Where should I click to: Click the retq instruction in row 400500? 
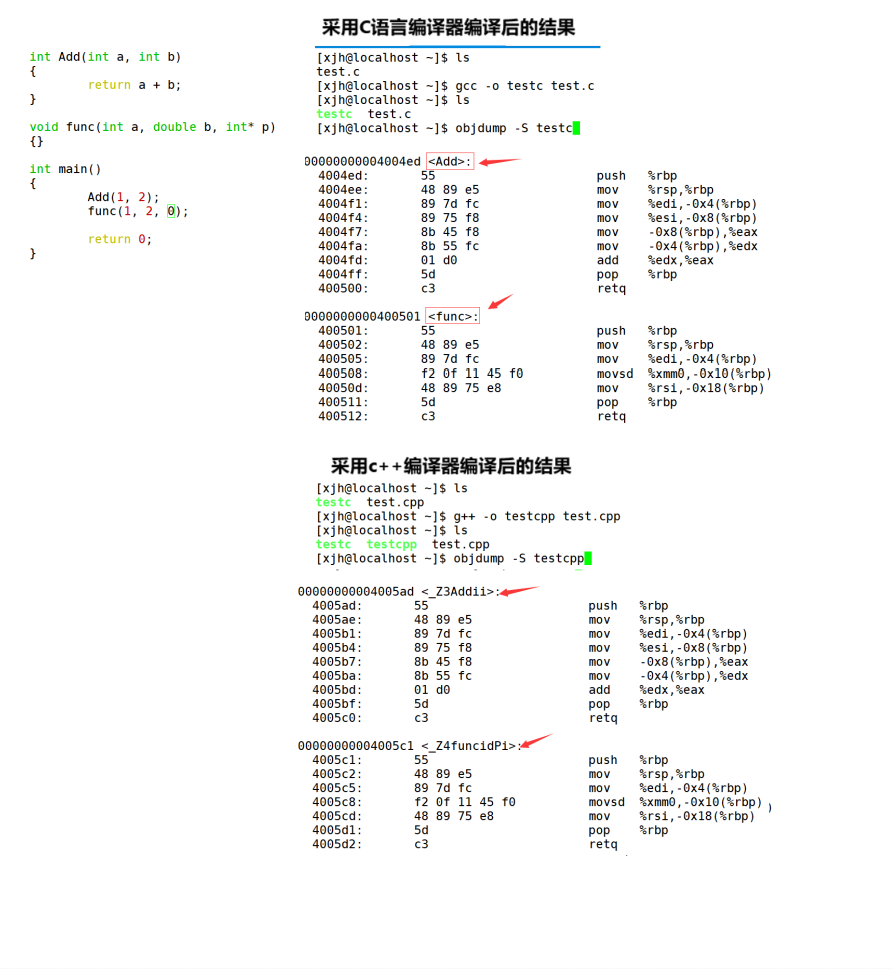(x=611, y=289)
